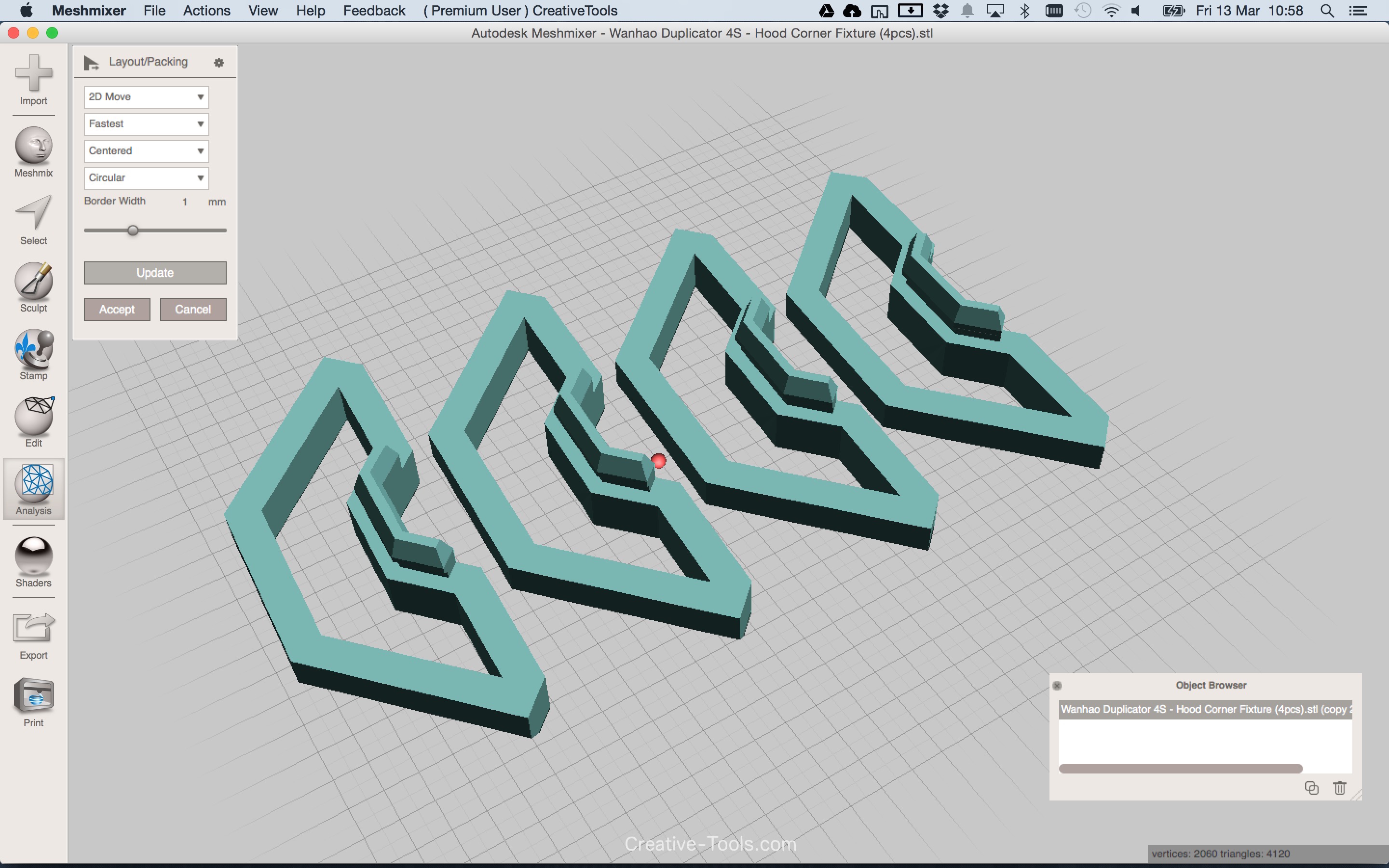Open Spotlight search

click(1327, 10)
